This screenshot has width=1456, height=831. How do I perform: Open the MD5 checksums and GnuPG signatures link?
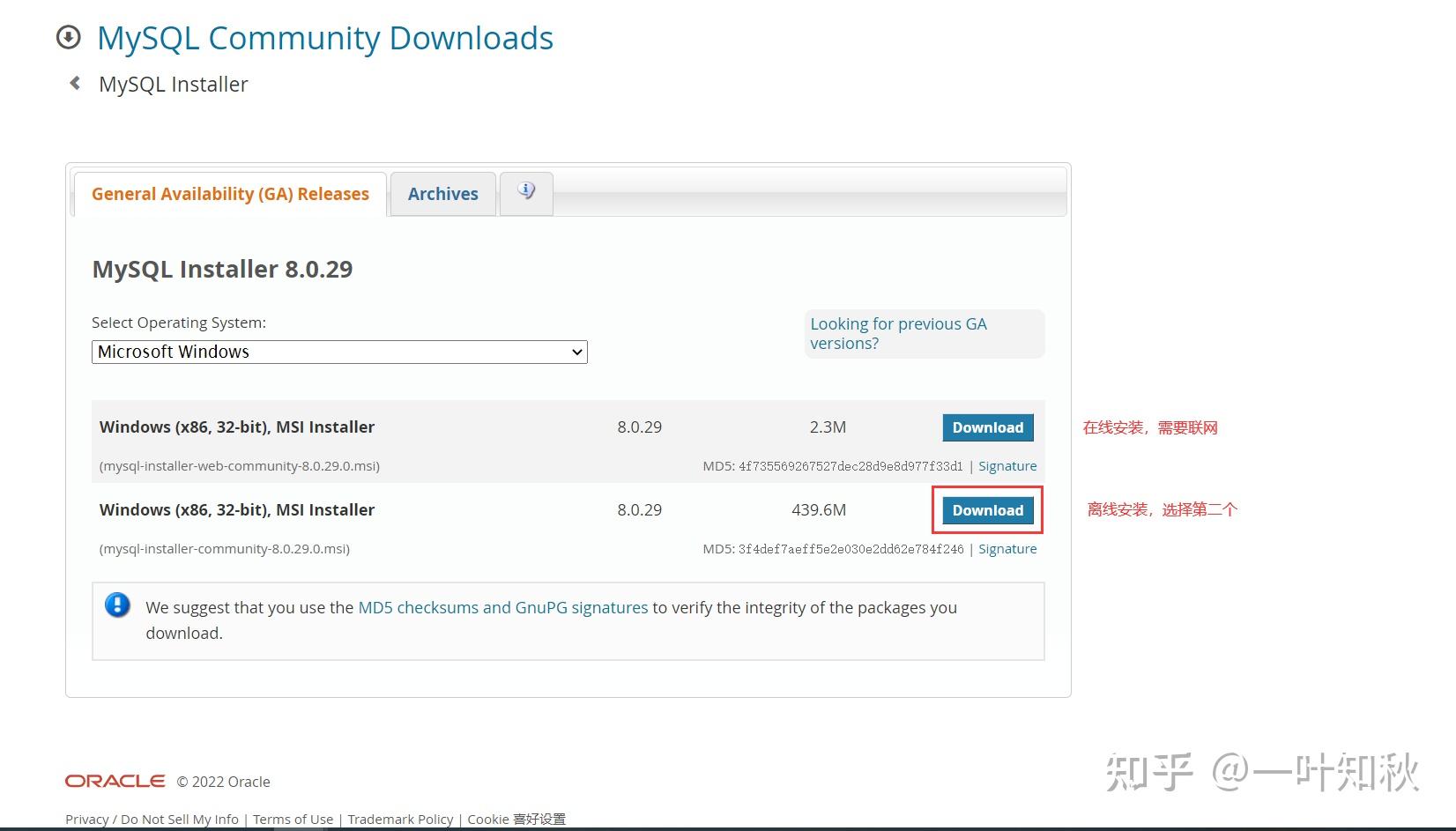pyautogui.click(x=502, y=607)
